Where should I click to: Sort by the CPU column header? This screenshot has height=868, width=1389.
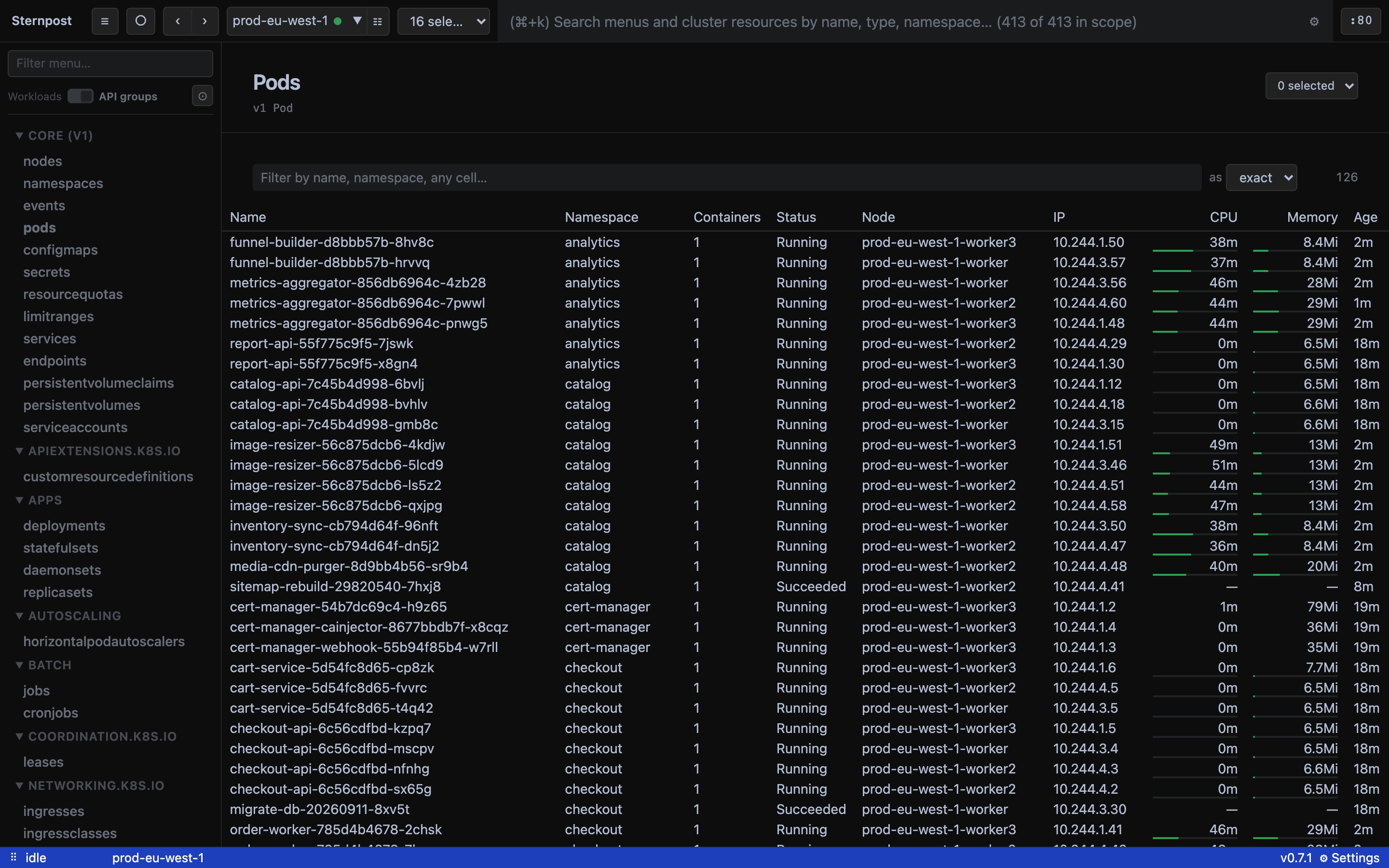(1223, 217)
